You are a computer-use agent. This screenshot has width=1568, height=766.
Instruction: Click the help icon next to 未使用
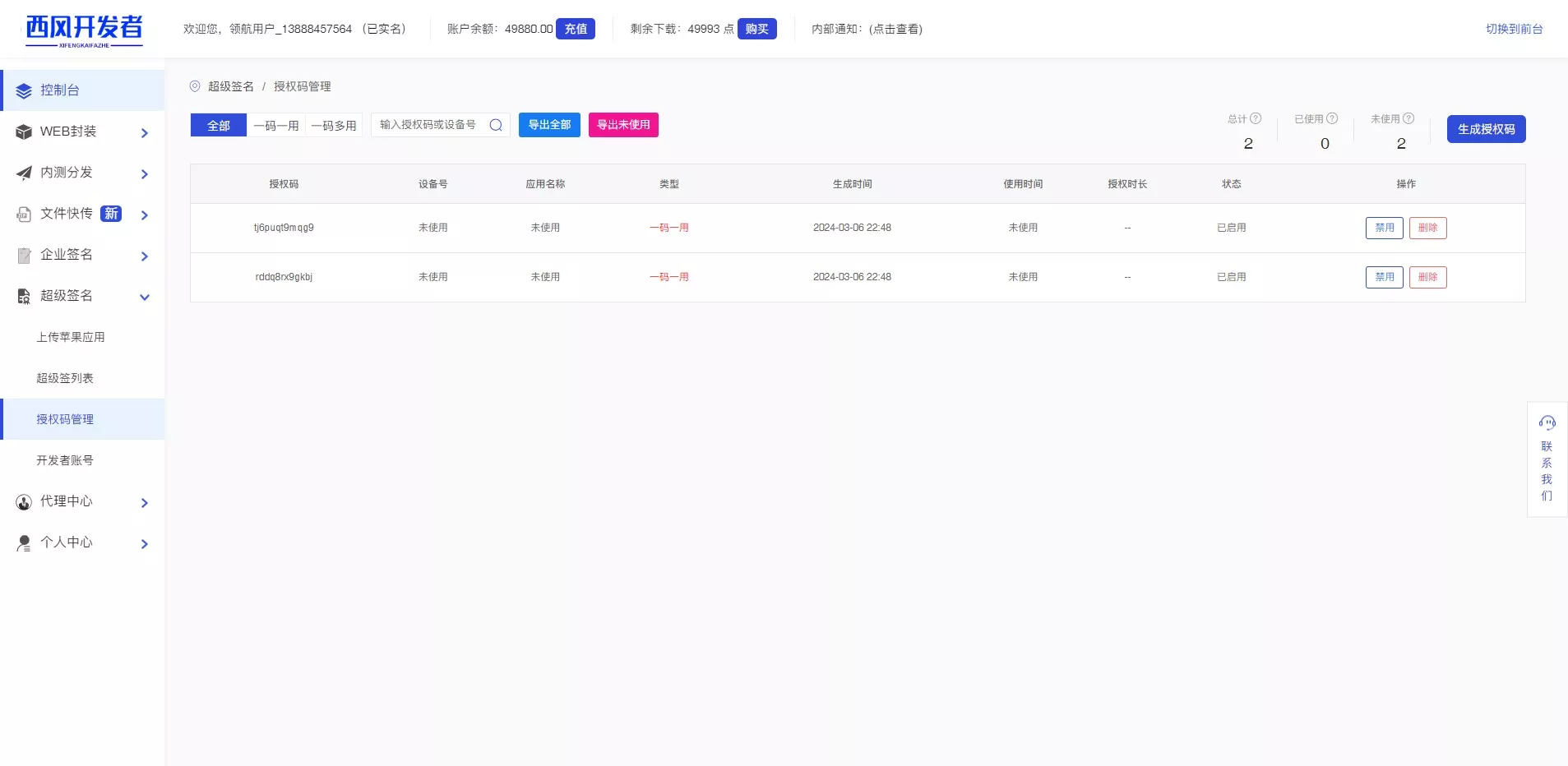tap(1408, 118)
